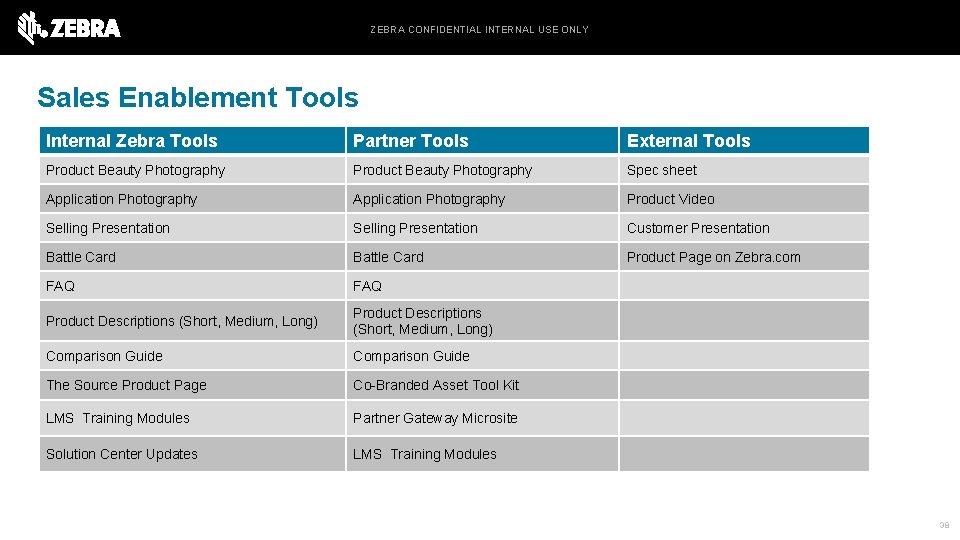960x540 pixels.
Task: Click 'Comparison Guide' in Internal Zebra Tools column
Action: (x=192, y=356)
